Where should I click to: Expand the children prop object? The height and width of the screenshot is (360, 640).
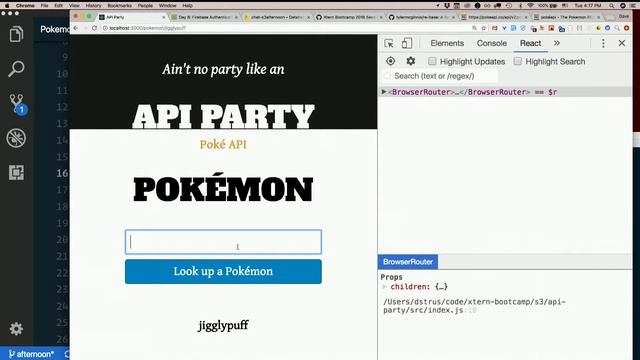384,287
